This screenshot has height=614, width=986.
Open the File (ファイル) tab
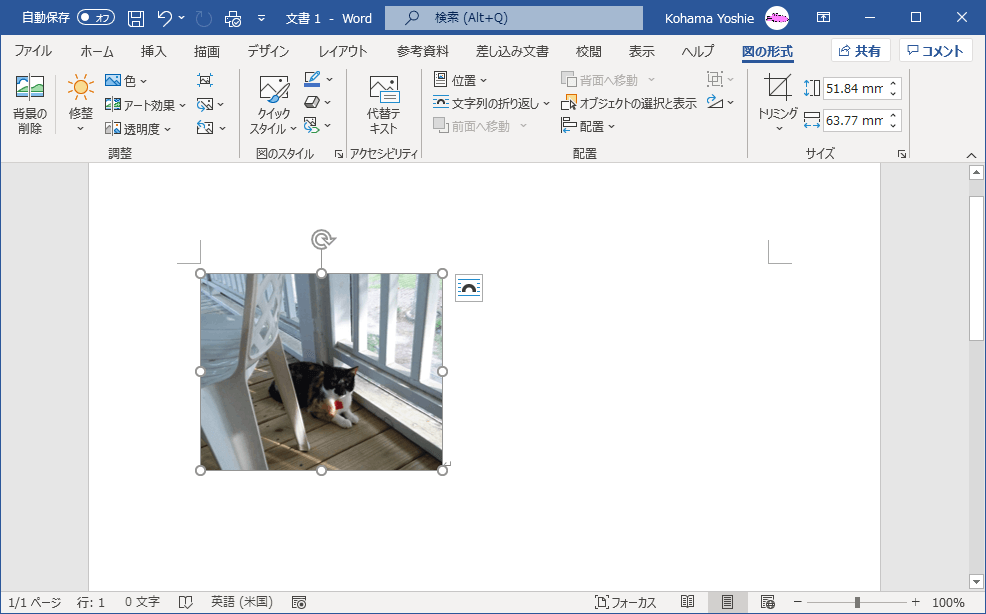coord(33,52)
